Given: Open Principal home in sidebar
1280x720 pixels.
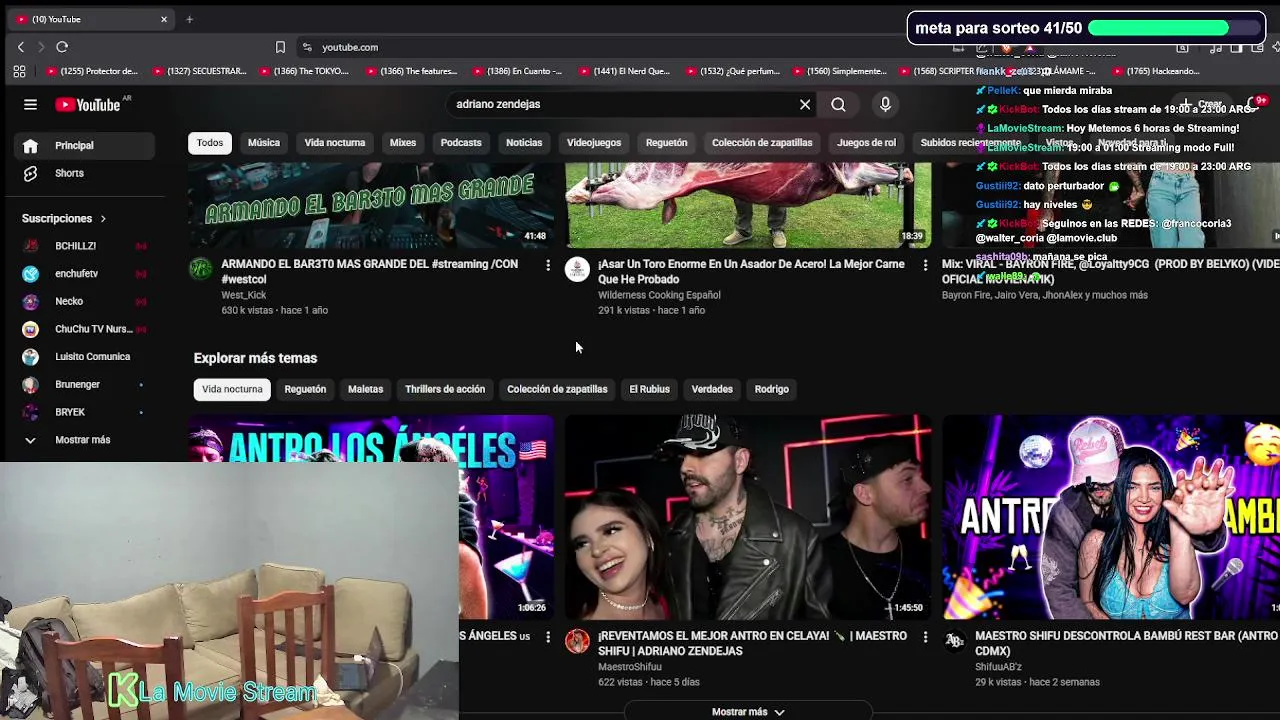Looking at the screenshot, I should coord(85,146).
